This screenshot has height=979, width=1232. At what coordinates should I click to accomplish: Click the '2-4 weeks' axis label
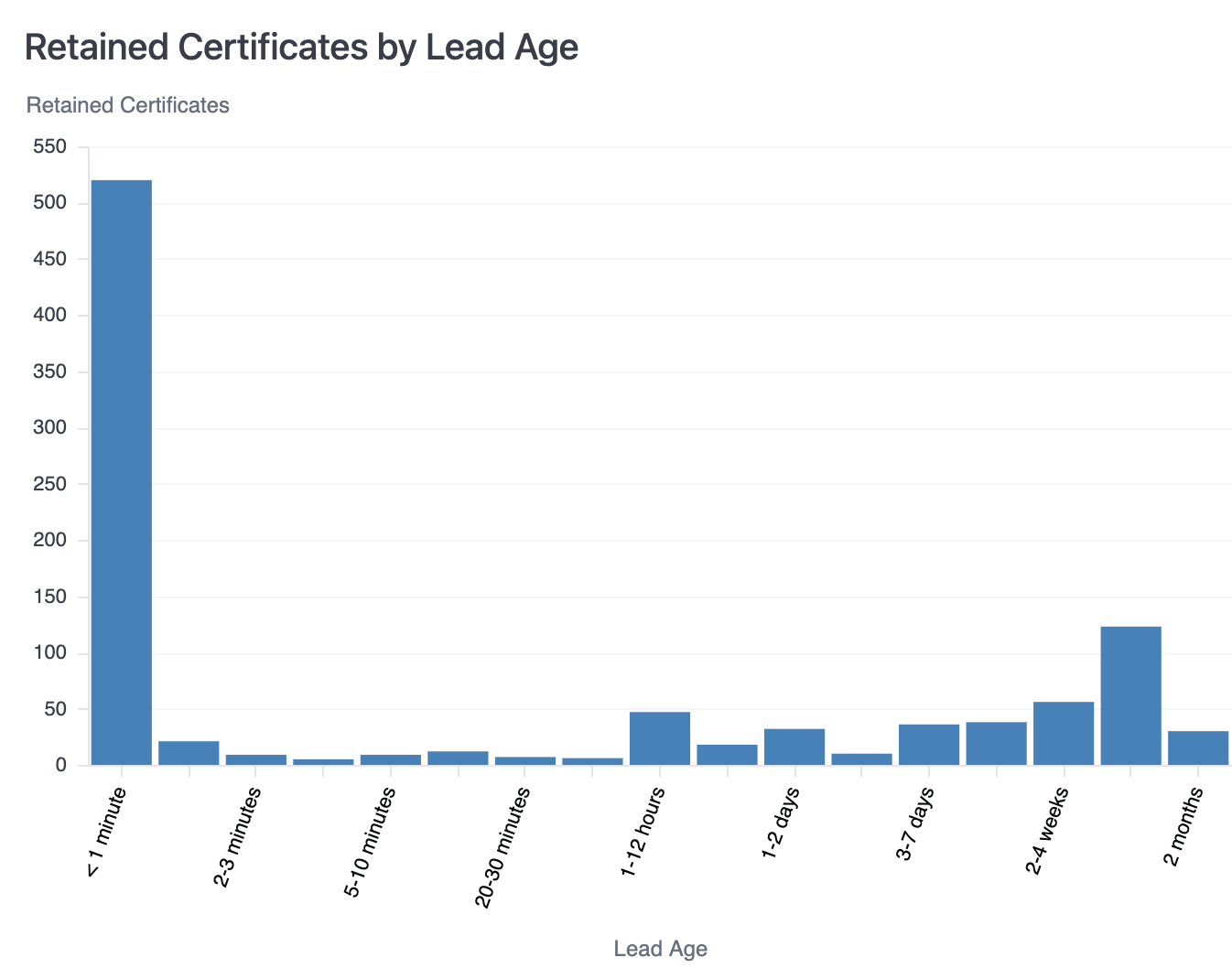(1046, 831)
